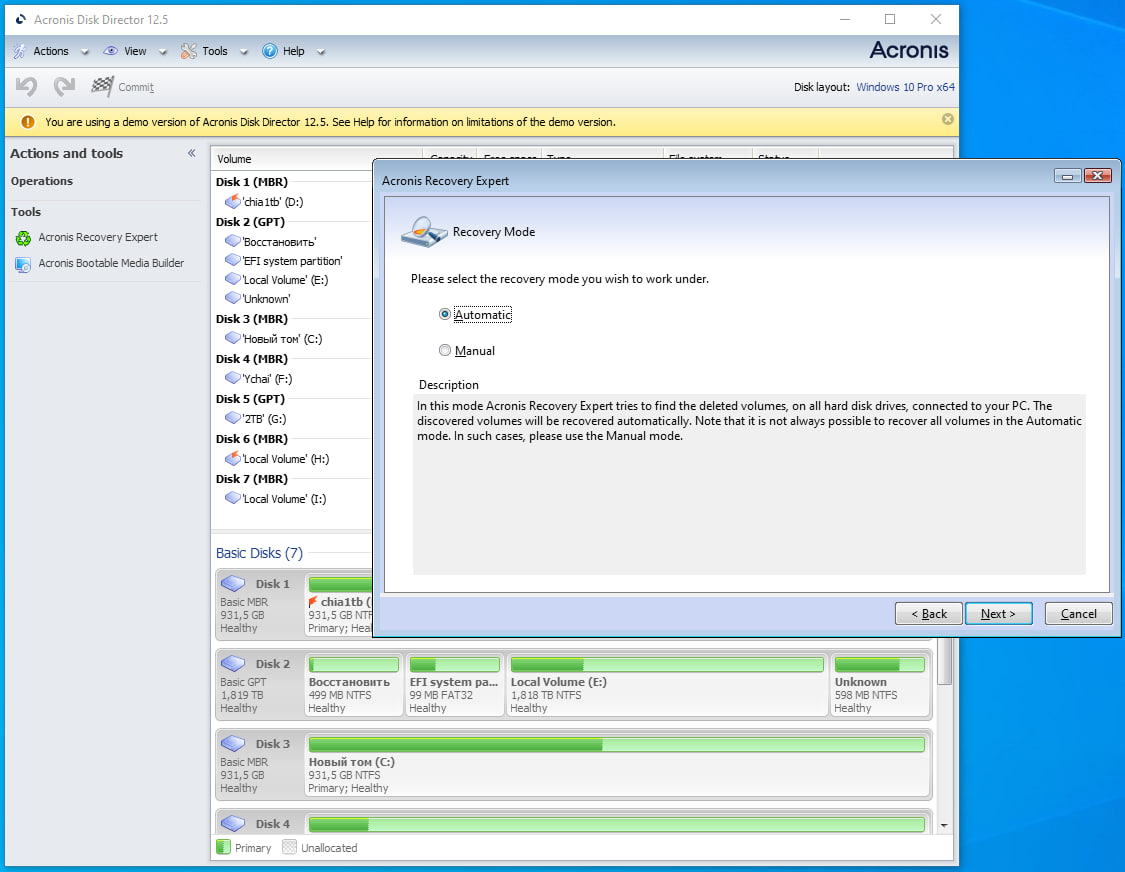Launch Acronis Recovery Expert from Tools
The image size is (1125, 872).
98,237
